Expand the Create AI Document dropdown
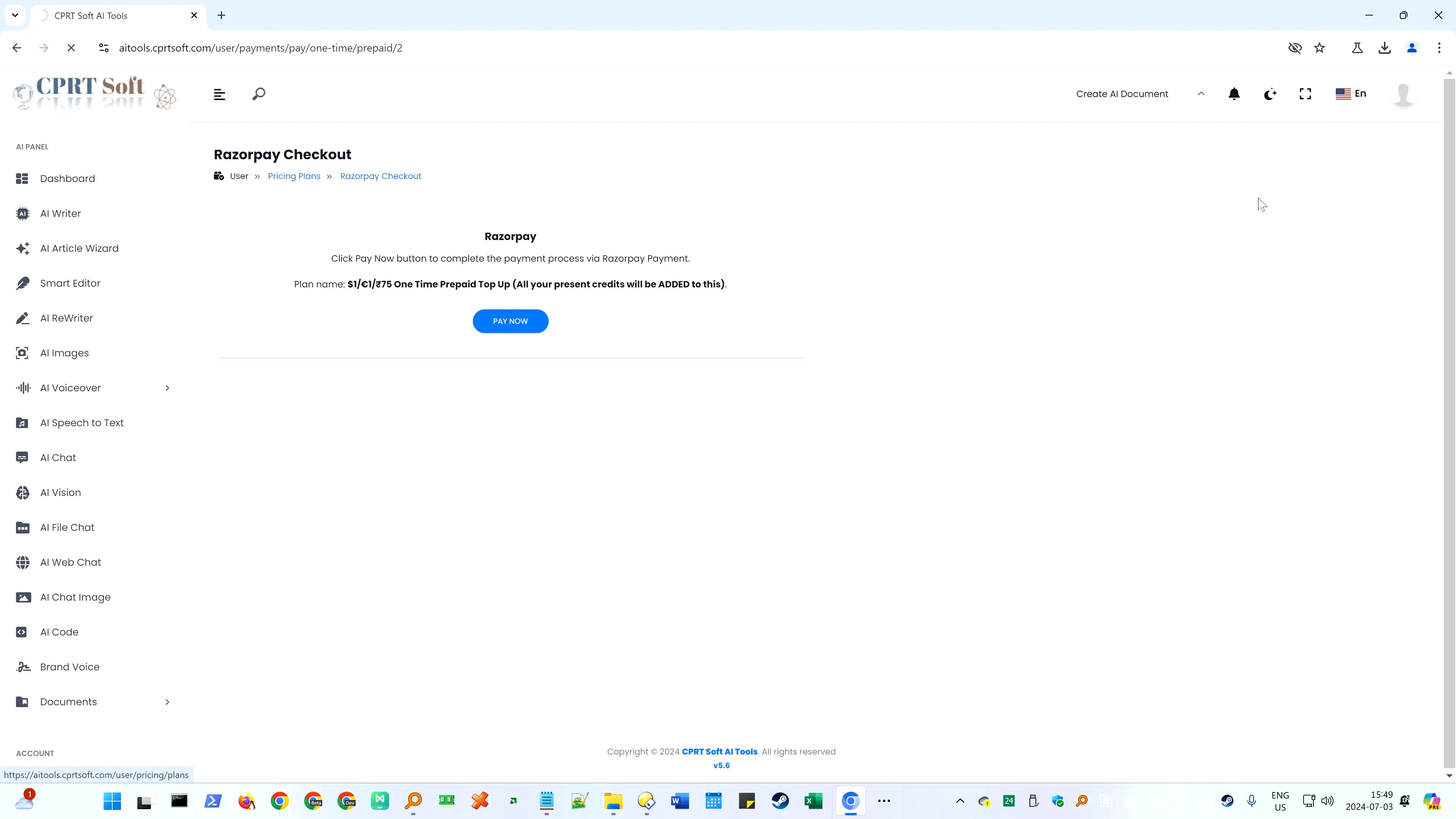This screenshot has height=819, width=1456. pyautogui.click(x=1141, y=94)
